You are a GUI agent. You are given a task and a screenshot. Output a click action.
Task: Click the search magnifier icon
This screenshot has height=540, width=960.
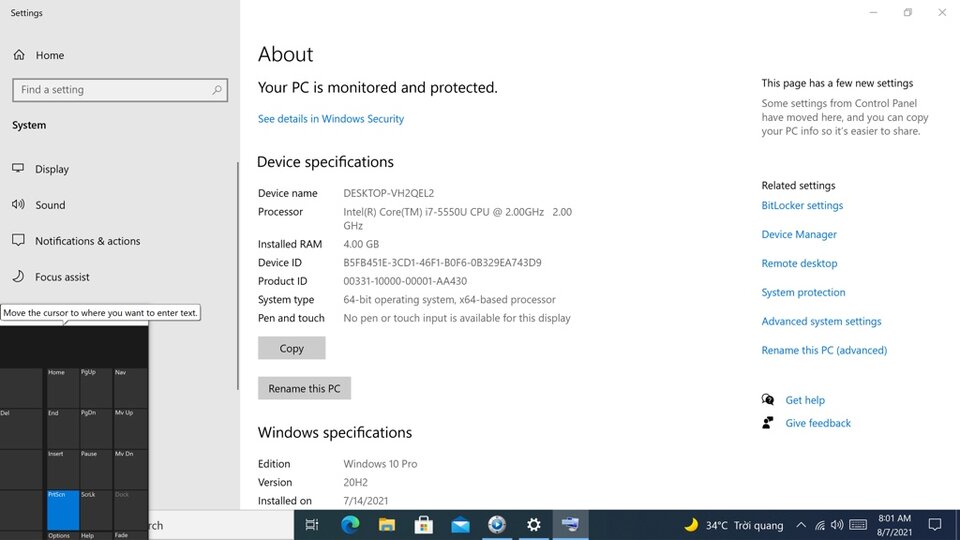(x=217, y=90)
